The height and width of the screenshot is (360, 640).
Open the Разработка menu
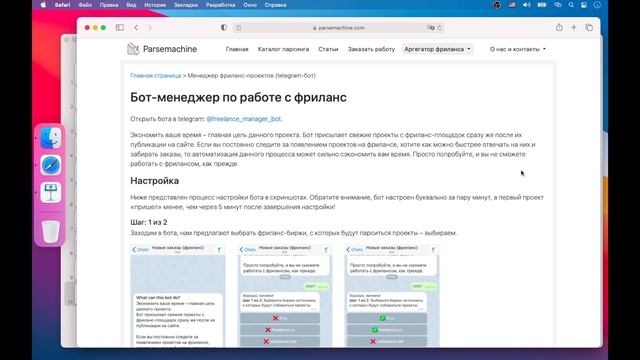coord(220,5)
